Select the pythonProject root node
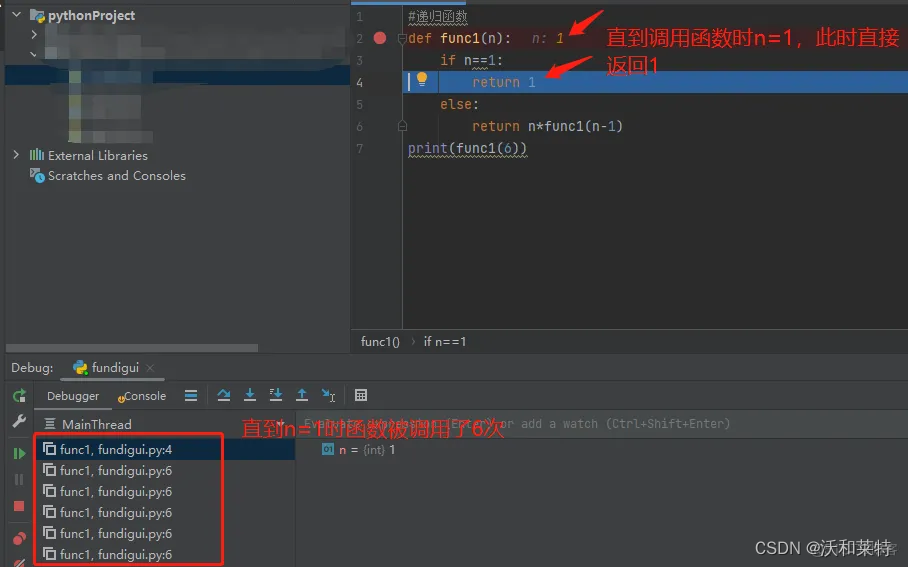 (91, 15)
